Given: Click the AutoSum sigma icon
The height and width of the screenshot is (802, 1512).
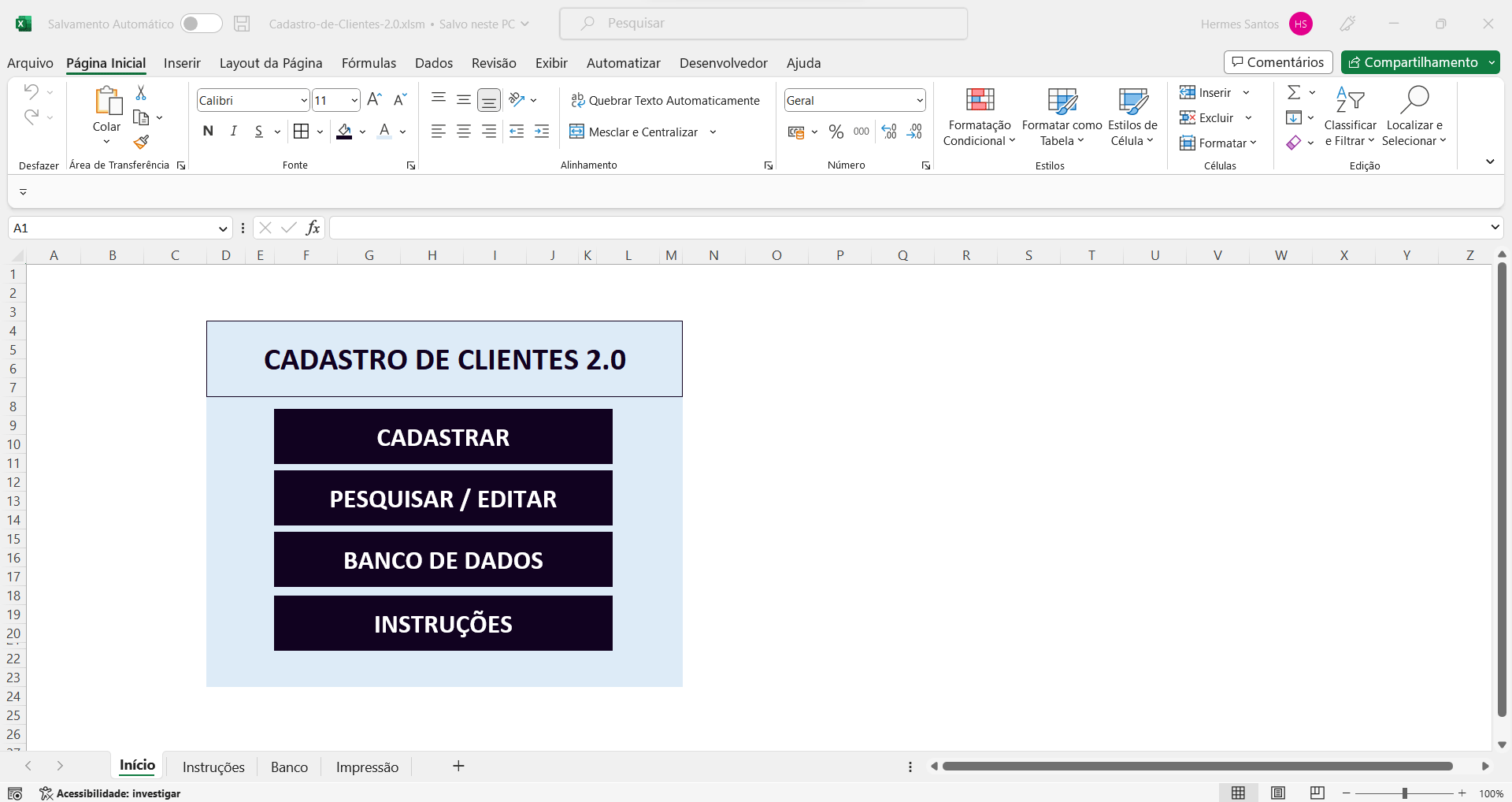Looking at the screenshot, I should [x=1294, y=93].
